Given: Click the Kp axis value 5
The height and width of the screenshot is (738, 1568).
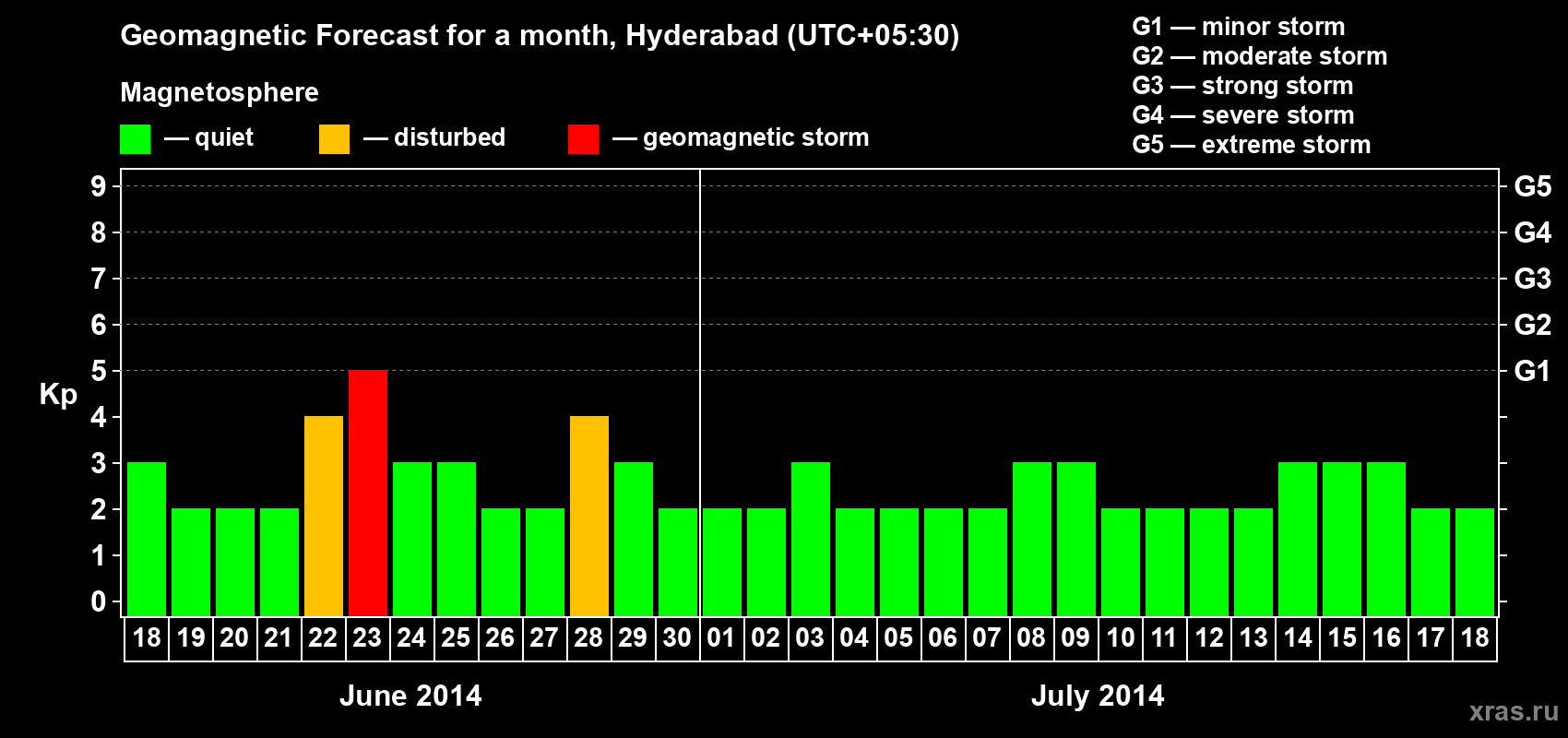Looking at the screenshot, I should 99,371.
